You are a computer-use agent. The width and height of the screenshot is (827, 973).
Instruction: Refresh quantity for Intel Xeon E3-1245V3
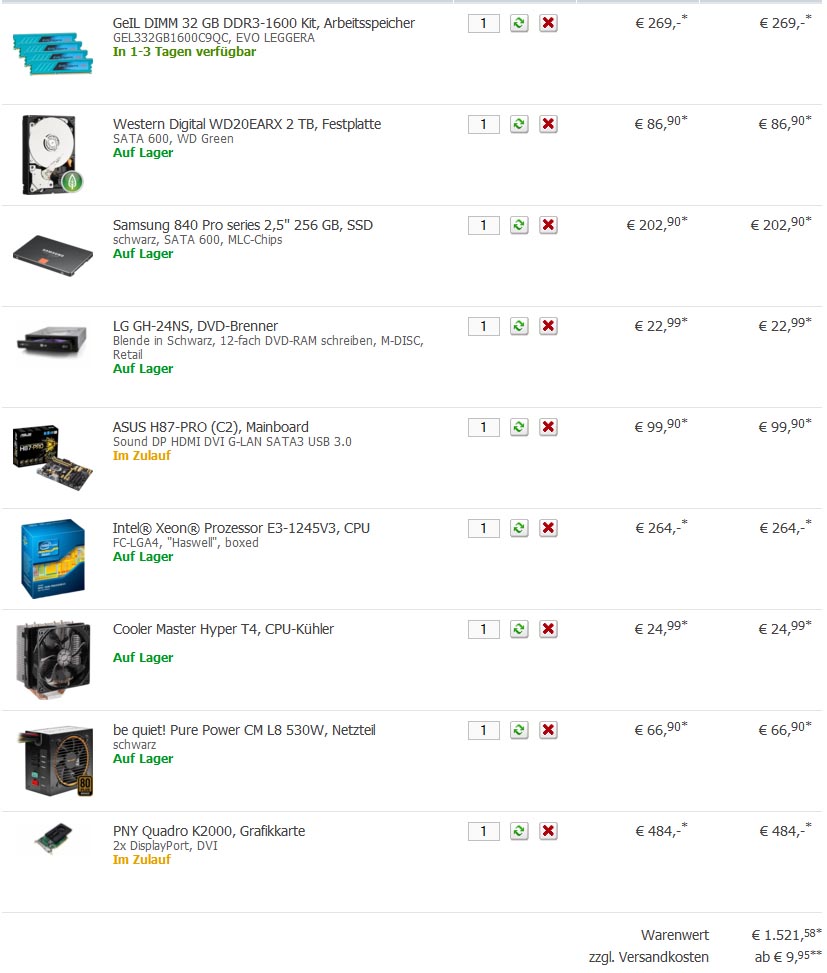(519, 529)
